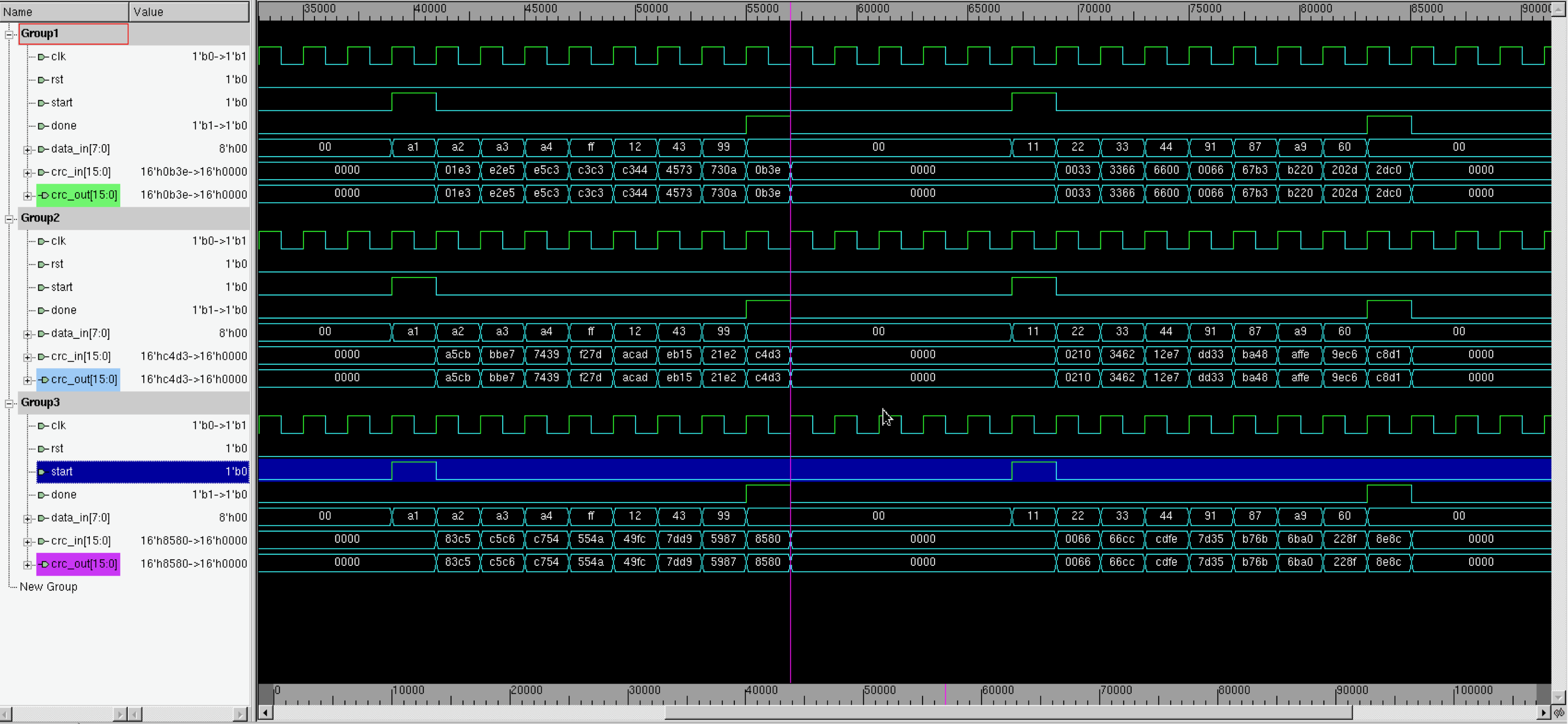Expand data_in[7:0] bus in Group1
The height and width of the screenshot is (724, 1568).
[x=27, y=150]
